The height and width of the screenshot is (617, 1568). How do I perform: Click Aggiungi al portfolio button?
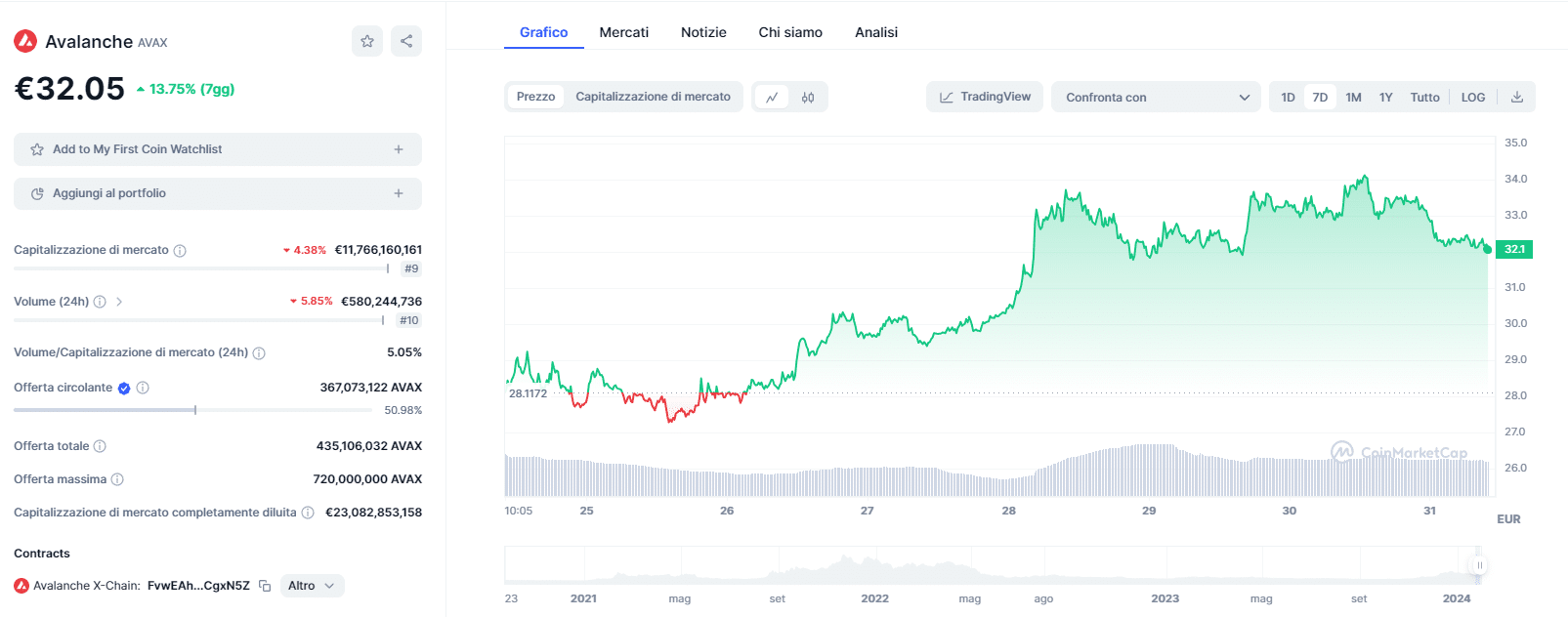tap(218, 193)
